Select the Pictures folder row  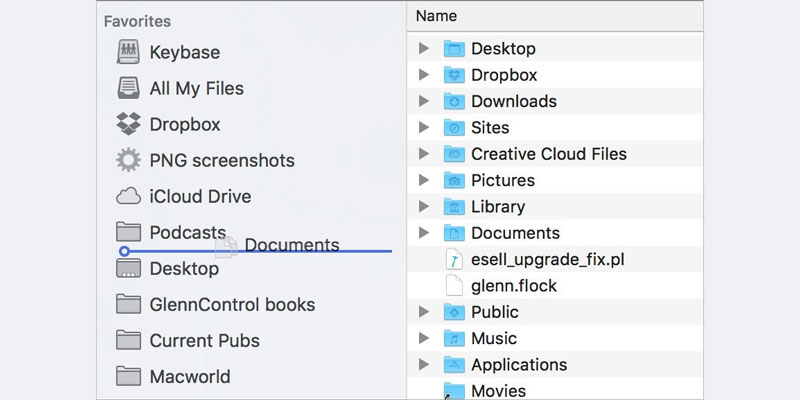click(x=502, y=180)
